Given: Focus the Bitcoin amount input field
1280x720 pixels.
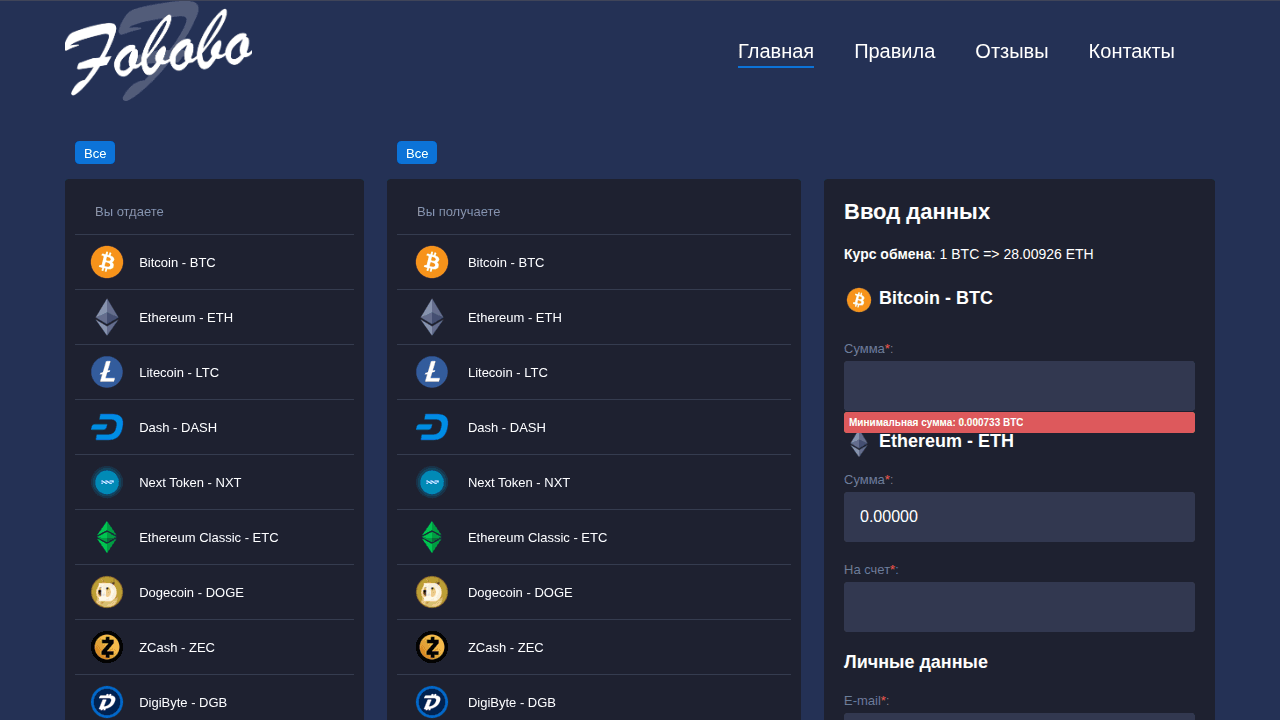Looking at the screenshot, I should tap(1019, 386).
